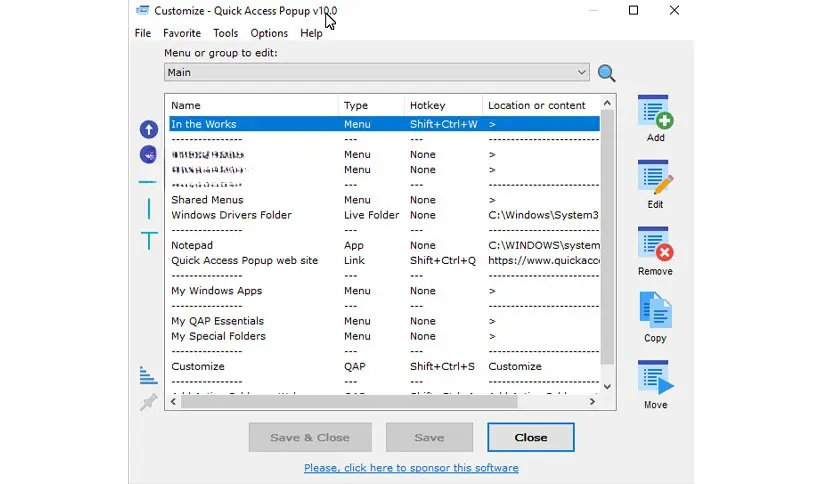Select the 'My Windows Apps' row
Viewport: 836px width, 484px height.
[384, 291]
